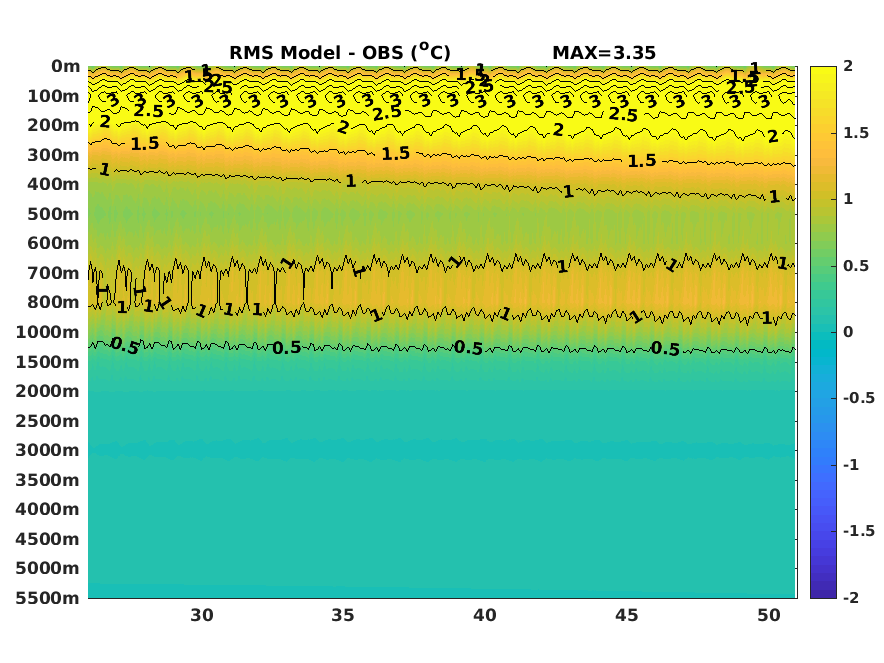The height and width of the screenshot is (663, 884).
Task: Select the '5000m' depth axis label
Action: click(47, 568)
